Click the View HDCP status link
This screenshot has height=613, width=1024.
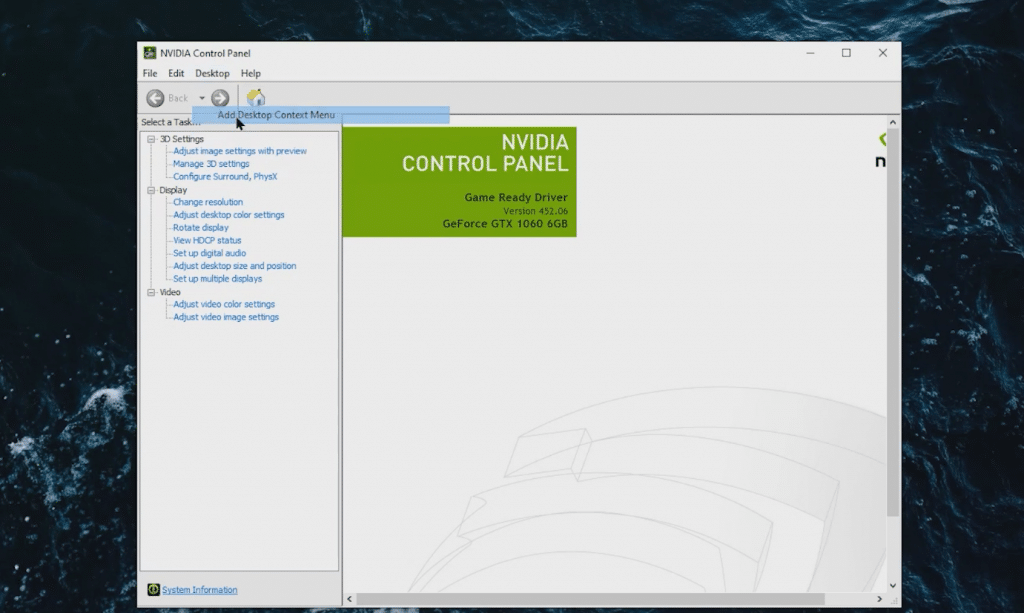(207, 240)
